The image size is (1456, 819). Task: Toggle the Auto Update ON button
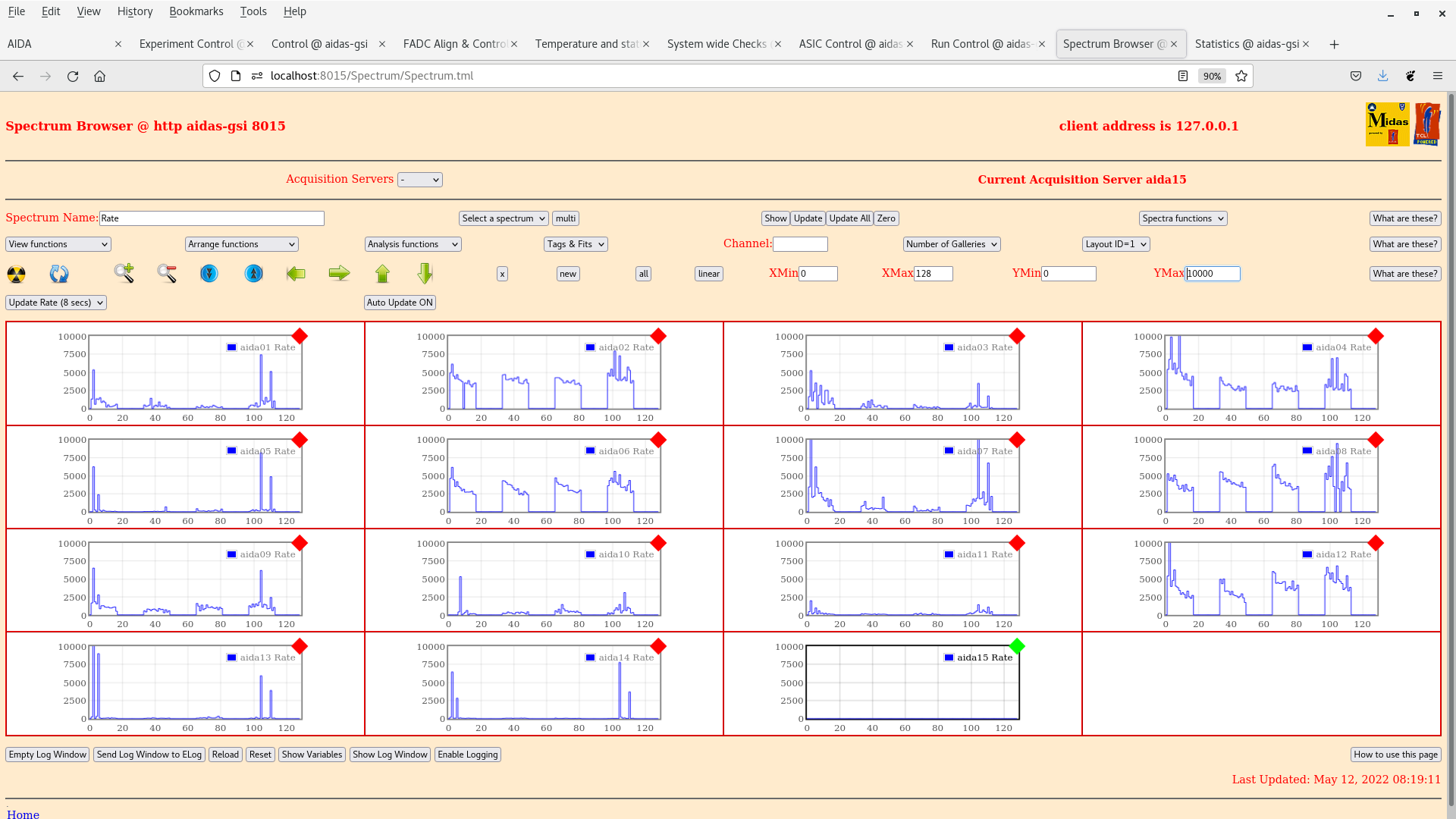(x=400, y=303)
